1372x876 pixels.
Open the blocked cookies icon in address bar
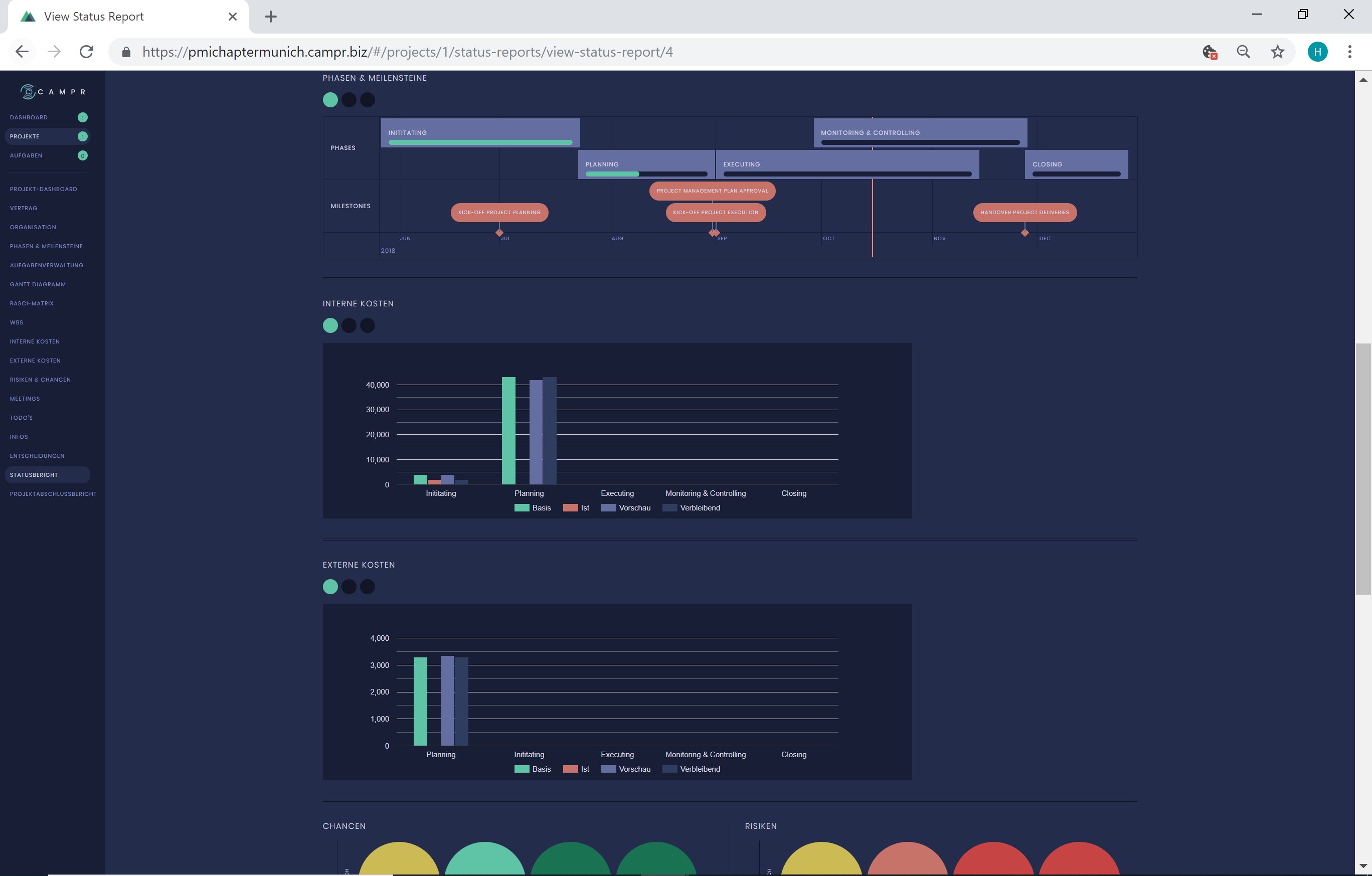point(1210,53)
